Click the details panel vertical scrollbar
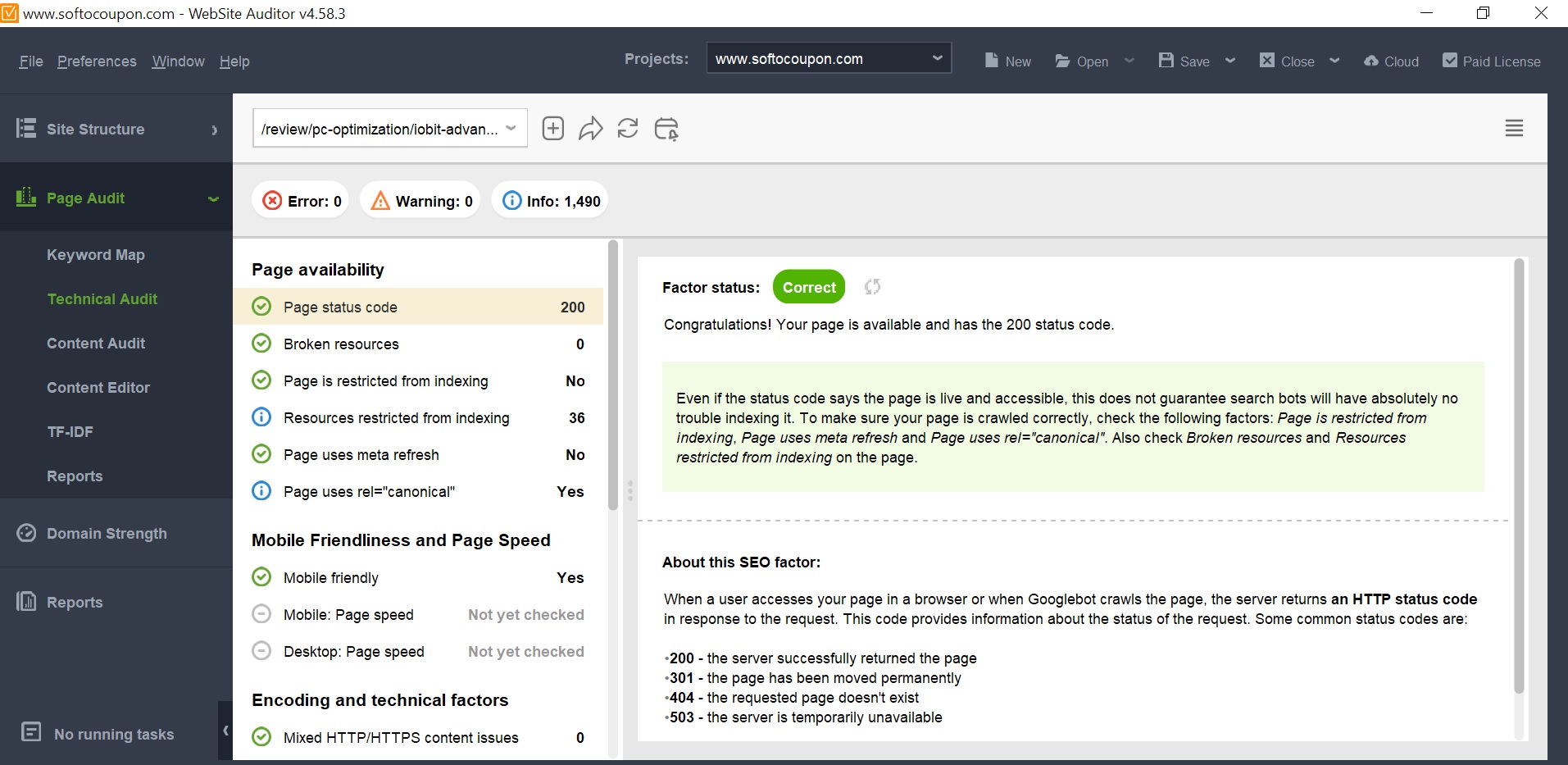 click(1519, 476)
